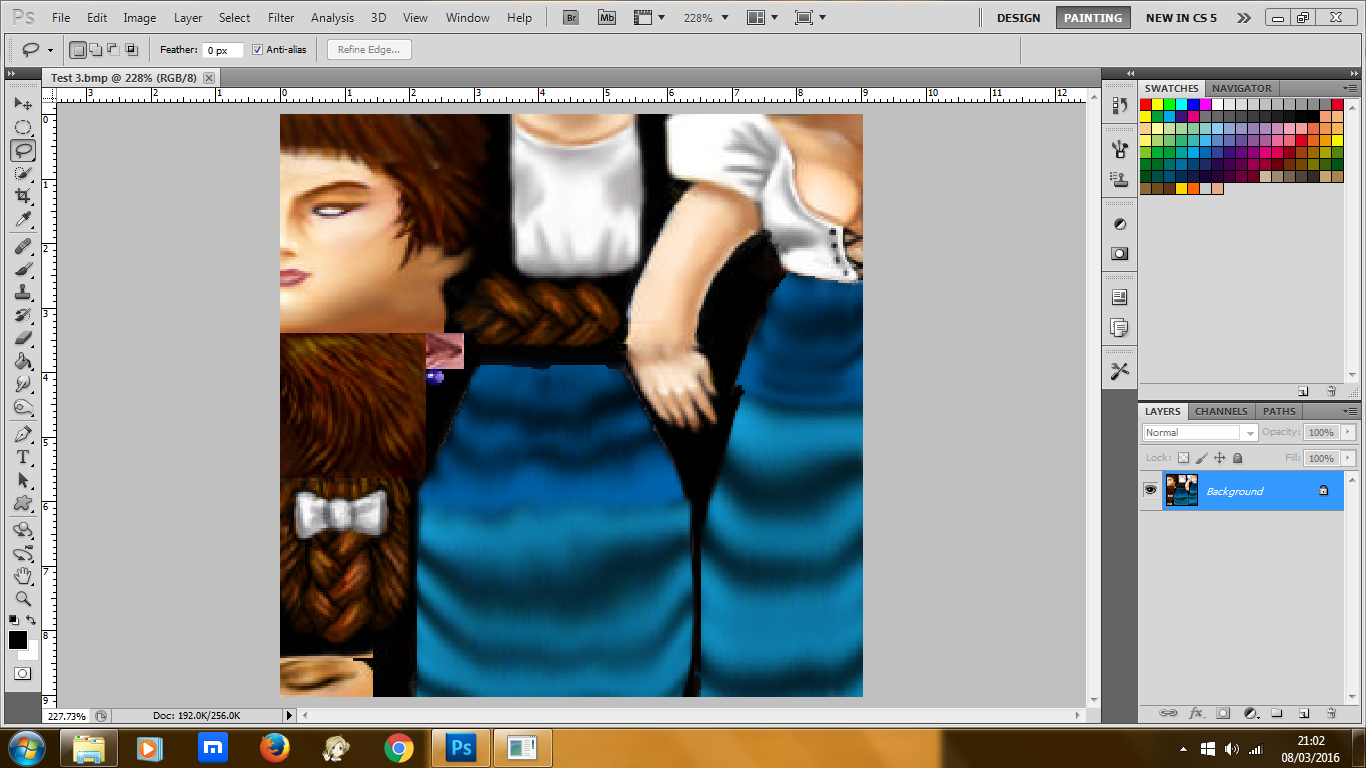Select the Zoom tool

coord(22,599)
